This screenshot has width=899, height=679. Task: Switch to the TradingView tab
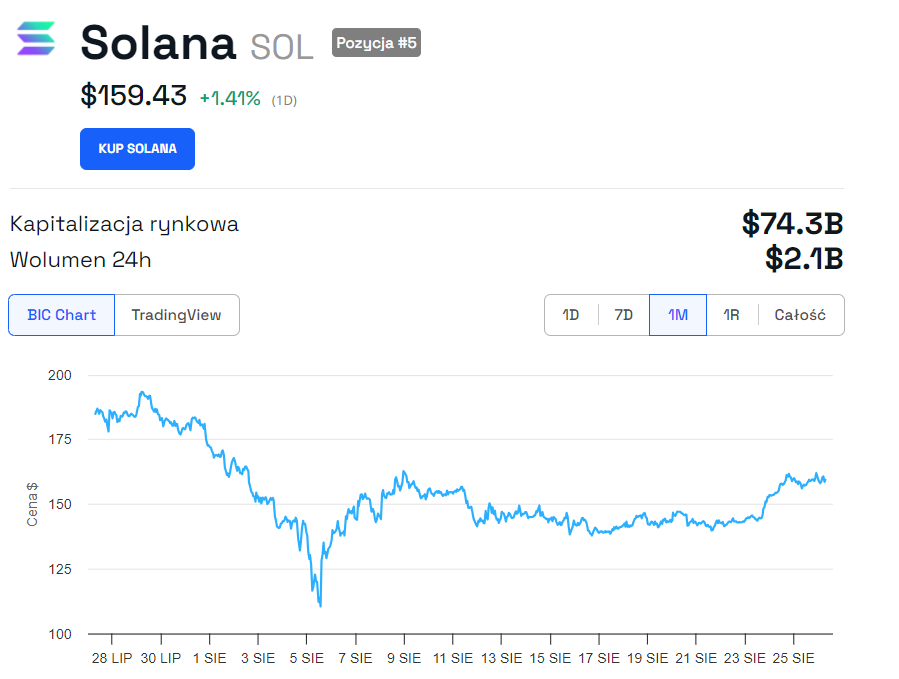[177, 315]
